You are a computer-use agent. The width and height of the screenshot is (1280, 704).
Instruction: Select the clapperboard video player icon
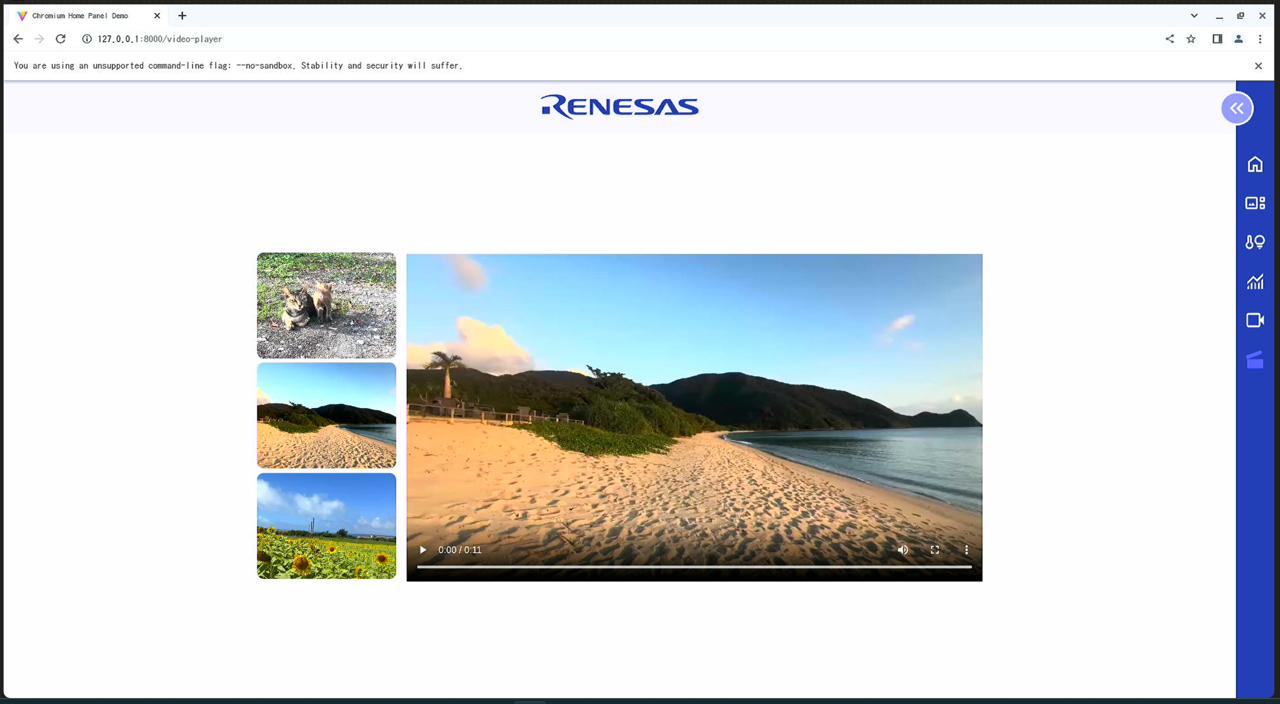click(1255, 360)
